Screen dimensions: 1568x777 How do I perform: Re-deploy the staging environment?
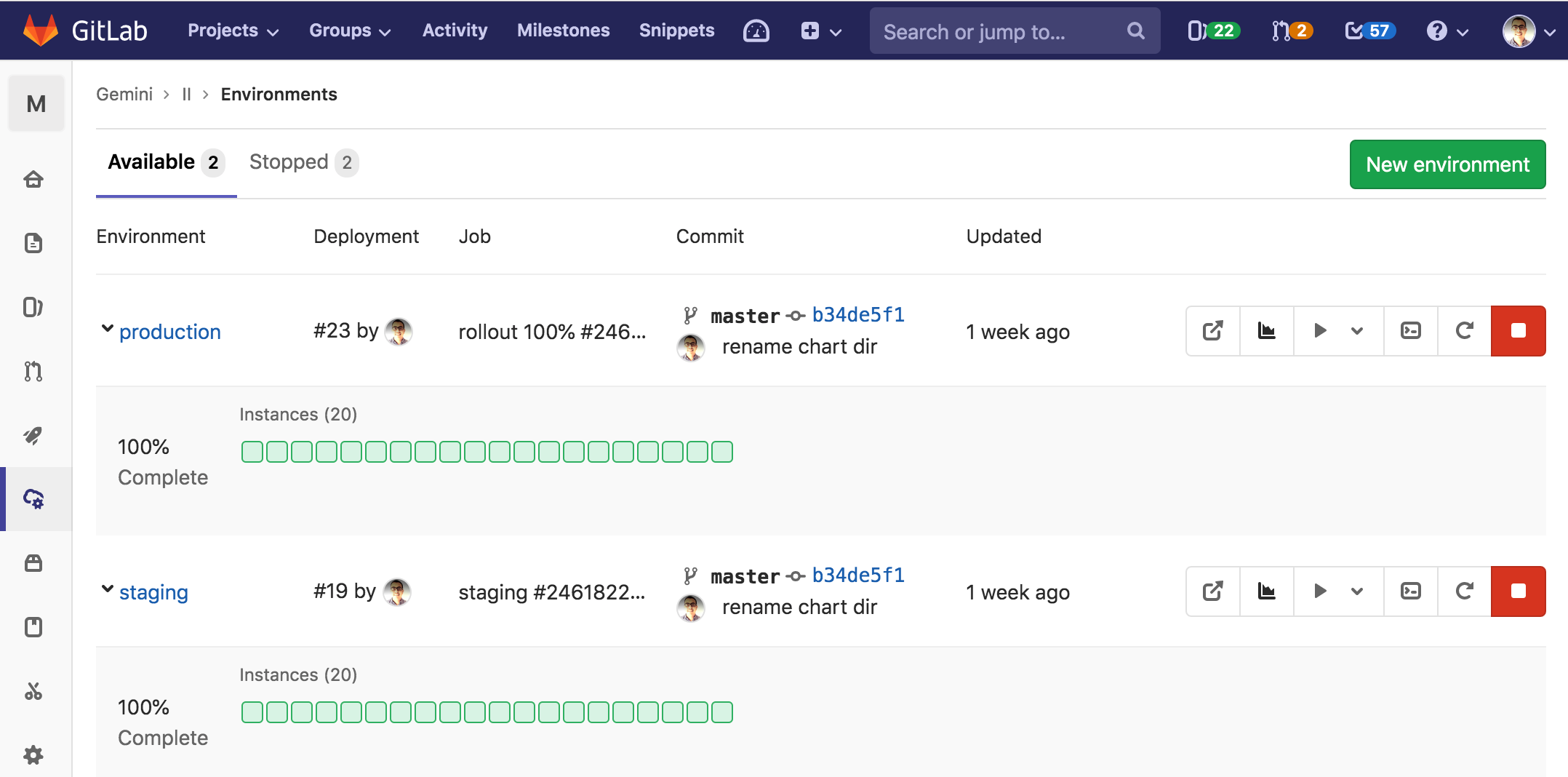point(1463,591)
